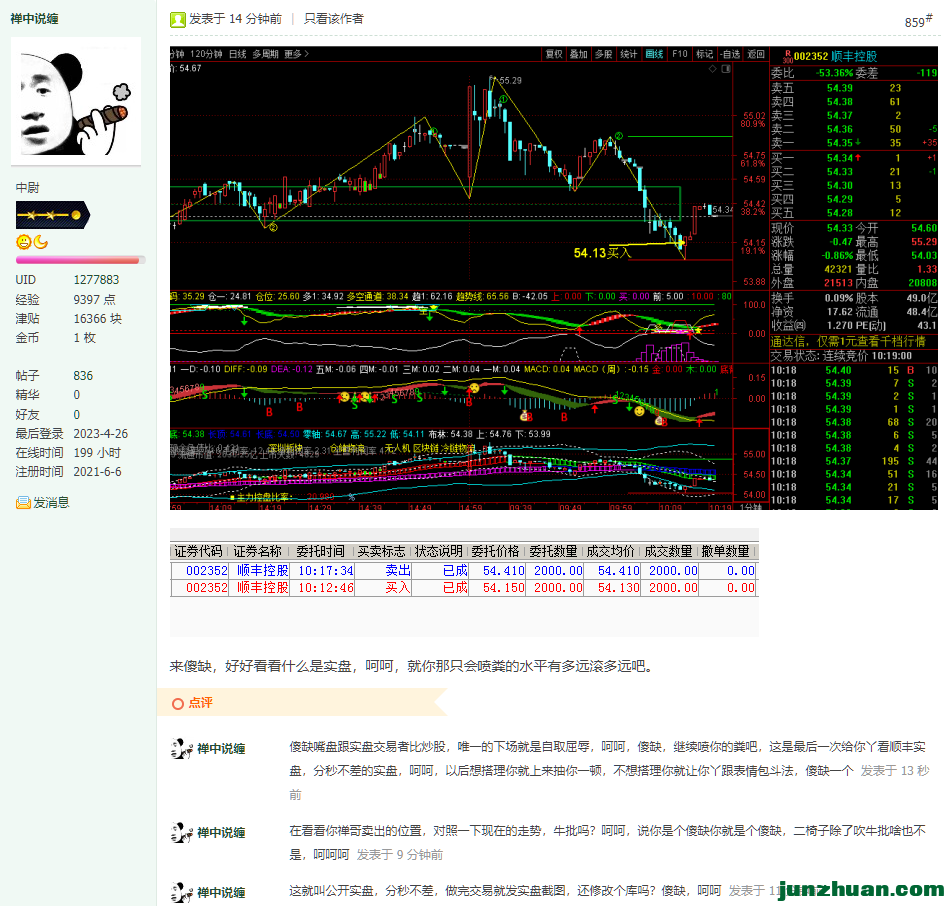The image size is (949, 906).
Task: Click the 中尉 rank badge with stars
Action: tap(52, 214)
